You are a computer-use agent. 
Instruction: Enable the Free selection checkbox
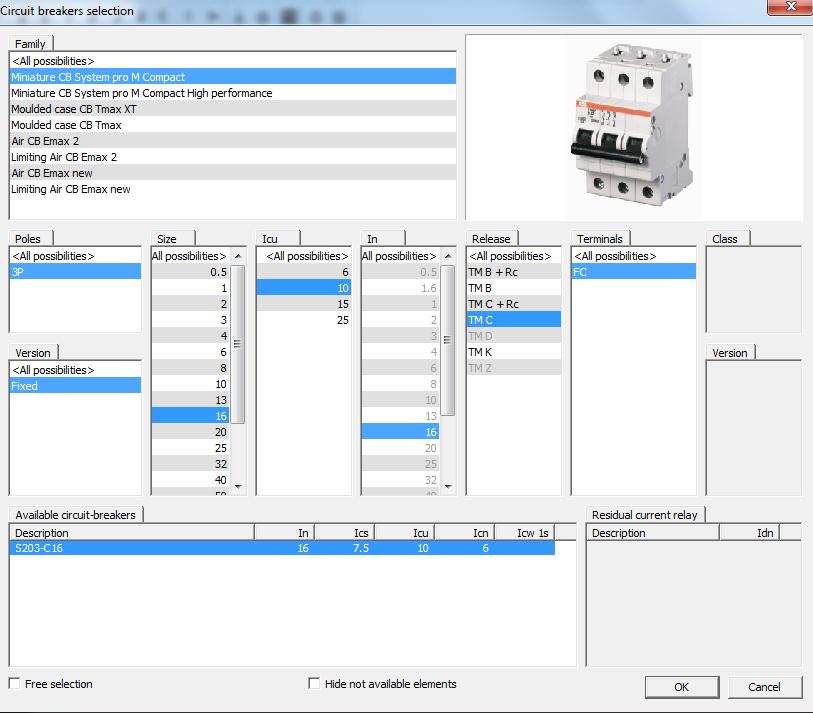[15, 683]
